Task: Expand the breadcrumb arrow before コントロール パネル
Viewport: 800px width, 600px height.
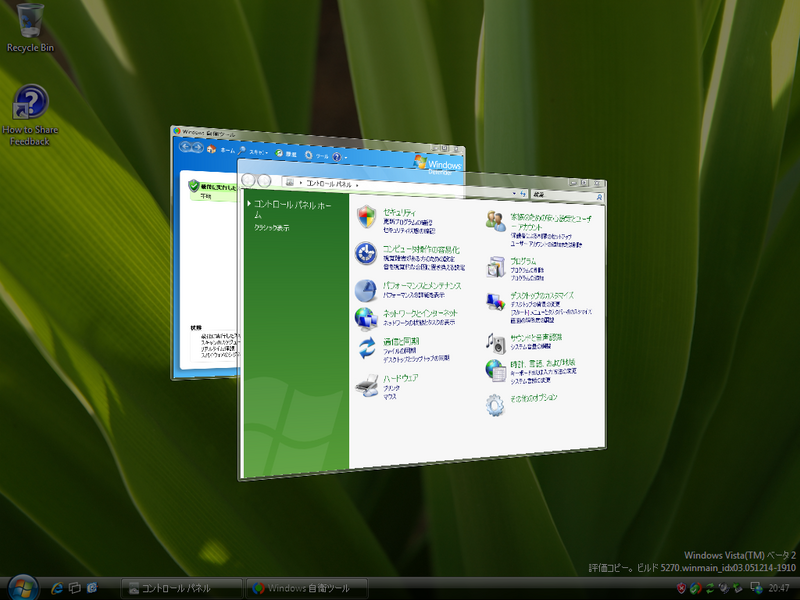Action: (x=301, y=182)
